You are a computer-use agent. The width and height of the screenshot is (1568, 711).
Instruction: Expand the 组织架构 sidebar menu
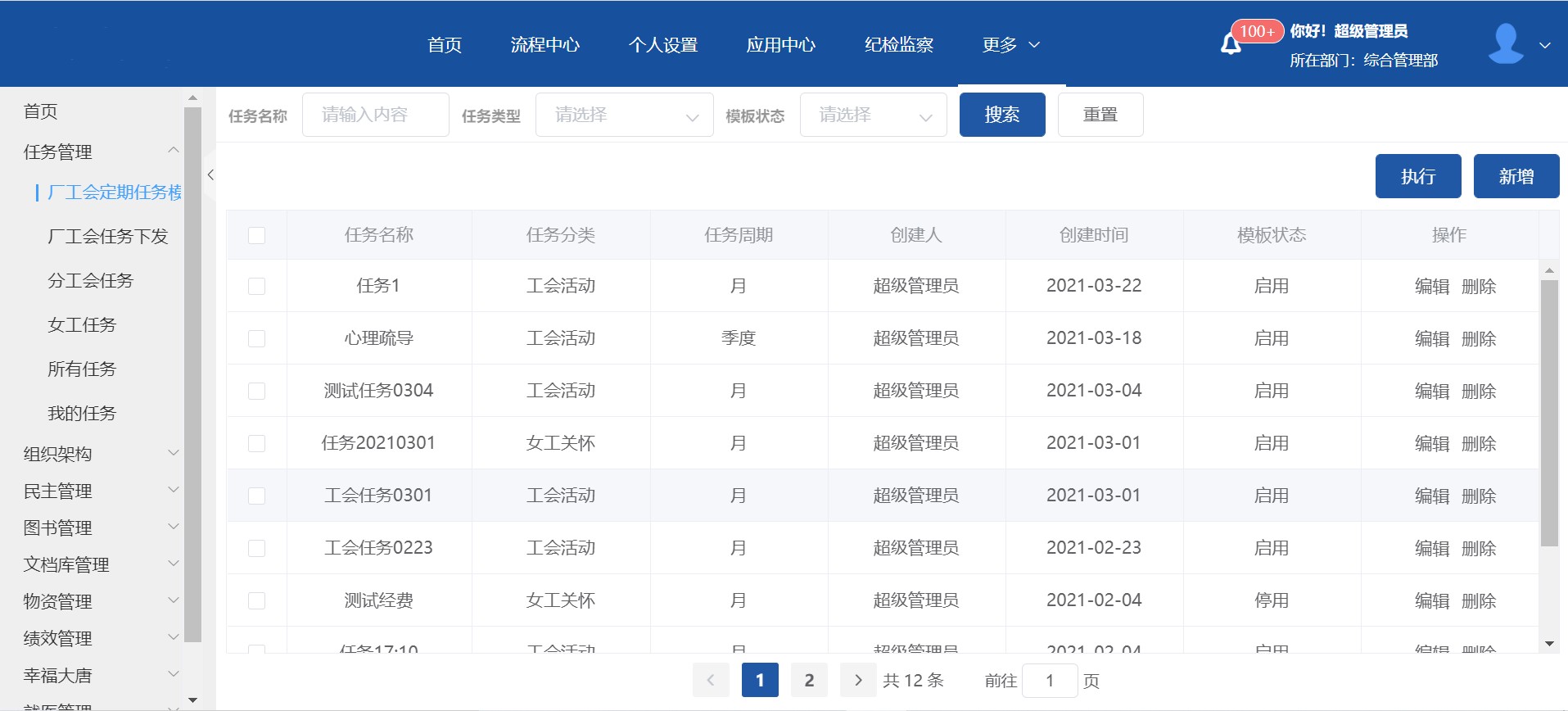tap(100, 454)
